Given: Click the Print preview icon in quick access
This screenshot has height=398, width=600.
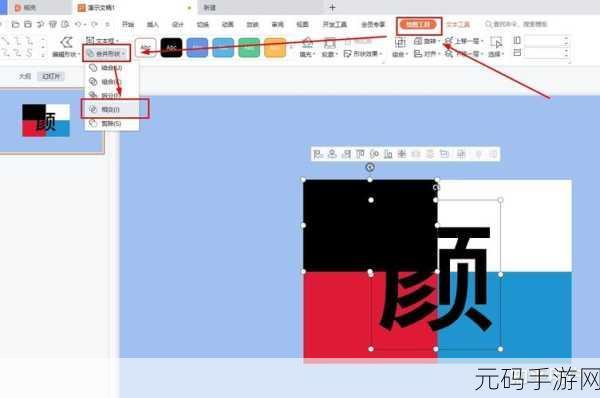Looking at the screenshot, I should tap(65, 24).
